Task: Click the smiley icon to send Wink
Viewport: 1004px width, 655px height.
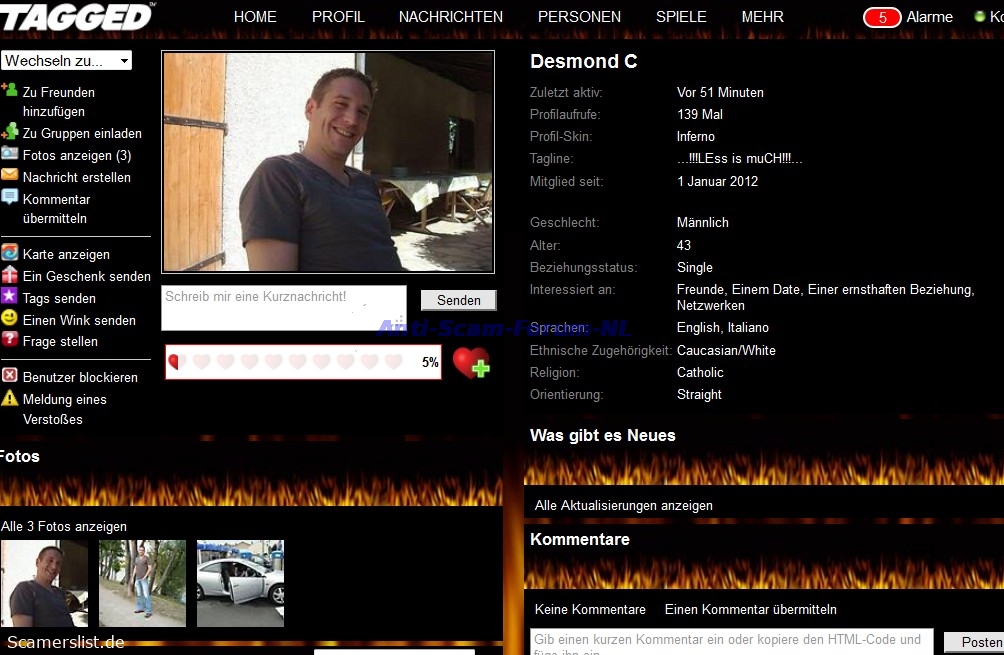Action: (9, 319)
